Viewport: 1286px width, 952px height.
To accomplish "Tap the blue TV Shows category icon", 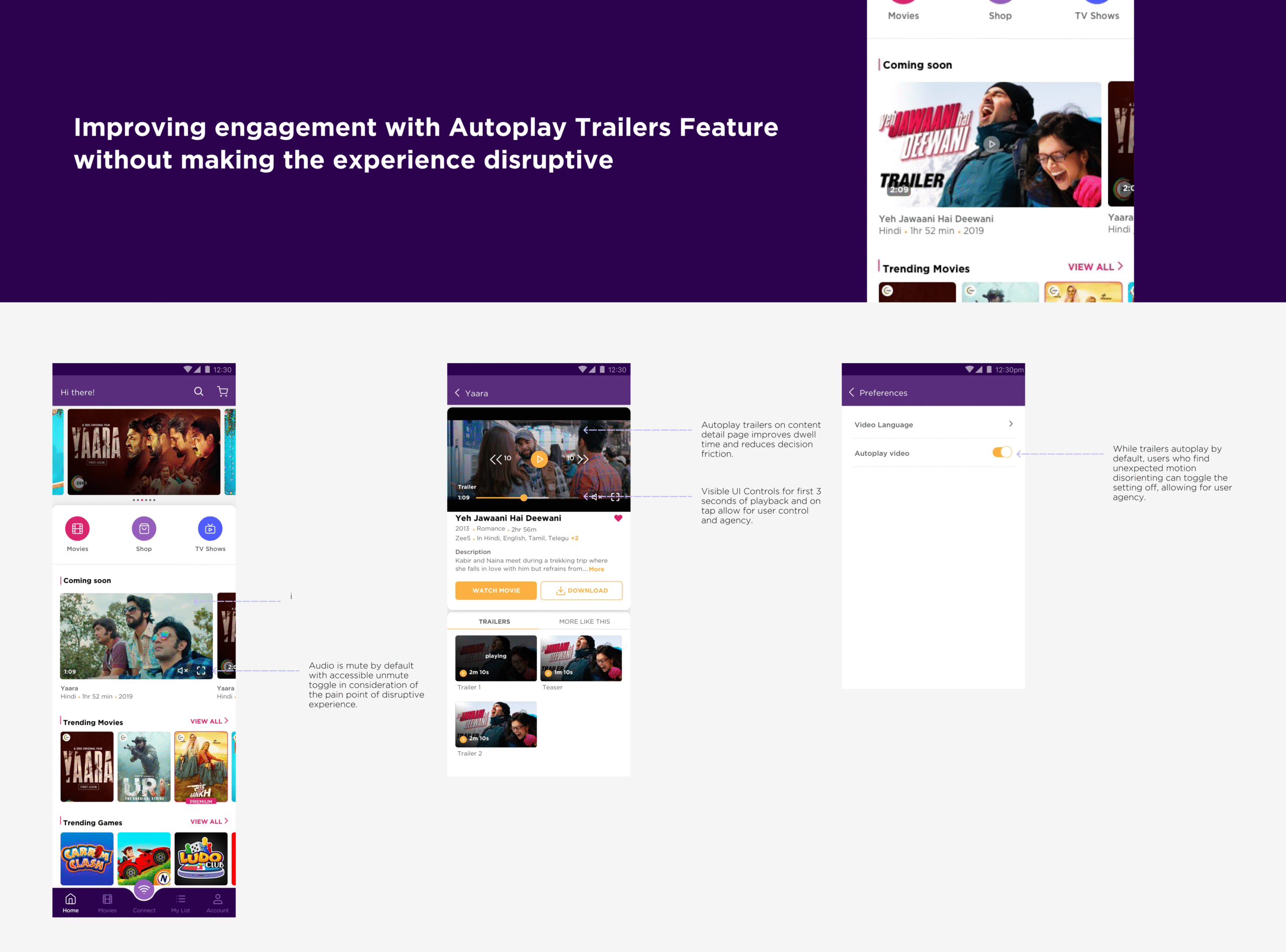I will [210, 528].
